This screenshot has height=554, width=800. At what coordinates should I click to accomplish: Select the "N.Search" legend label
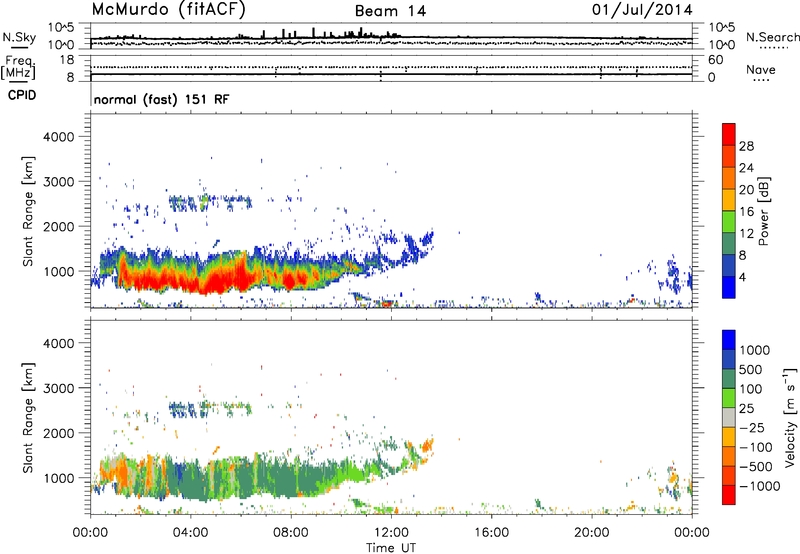pyautogui.click(x=772, y=37)
